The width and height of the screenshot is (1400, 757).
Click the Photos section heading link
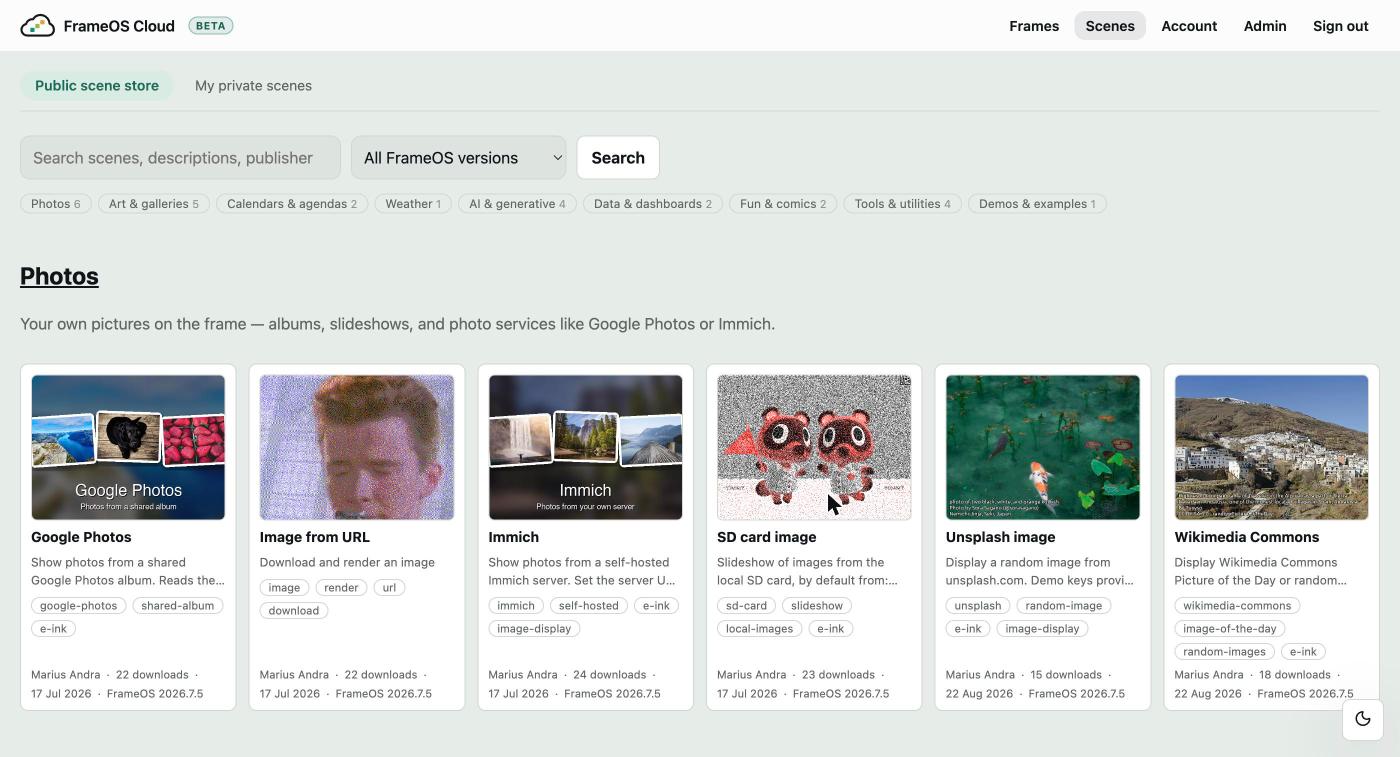coord(59,276)
